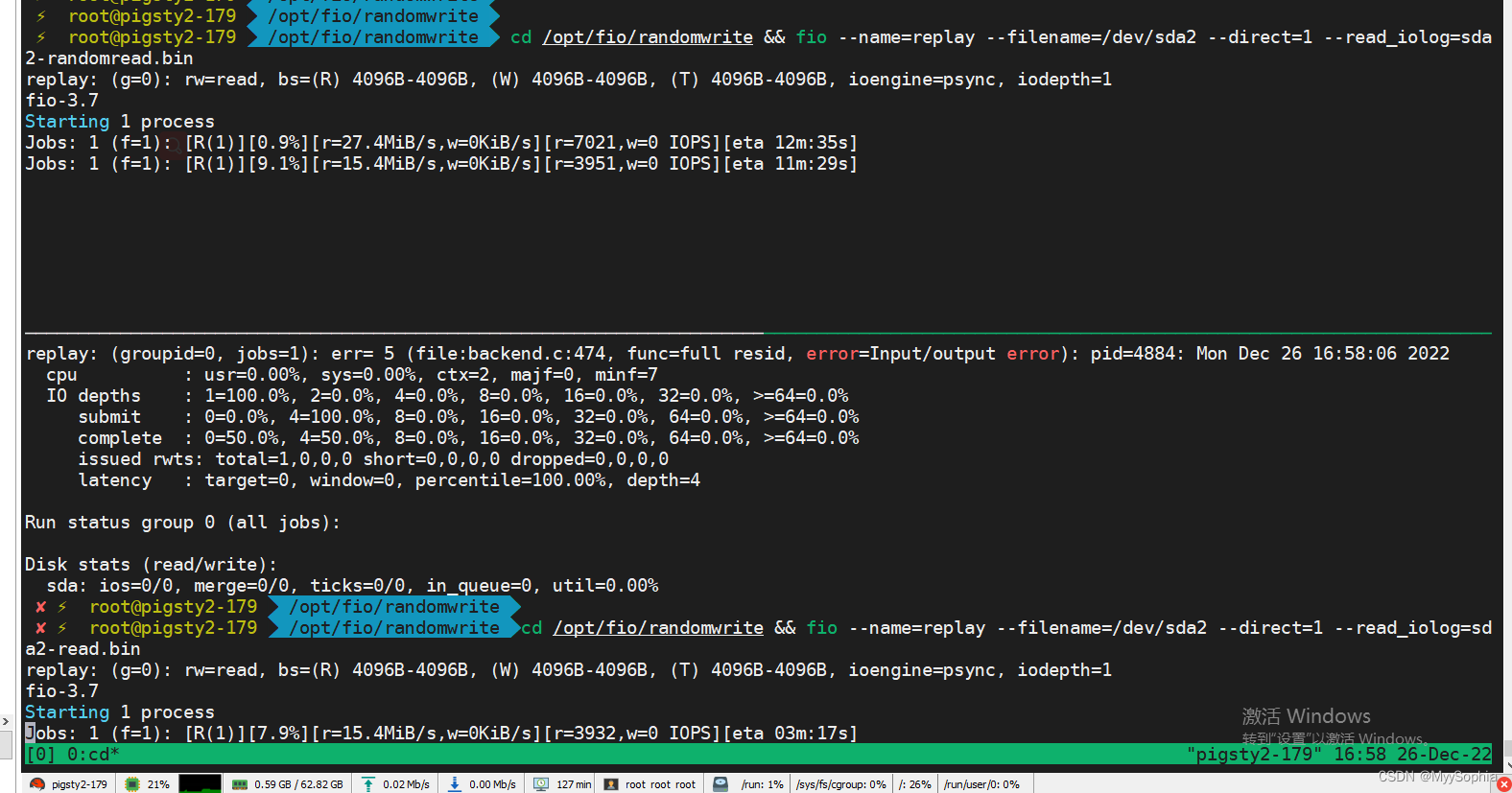Click the left-panel expand chevron at left edge
Screen dimensions: 1512x793
coord(6,721)
